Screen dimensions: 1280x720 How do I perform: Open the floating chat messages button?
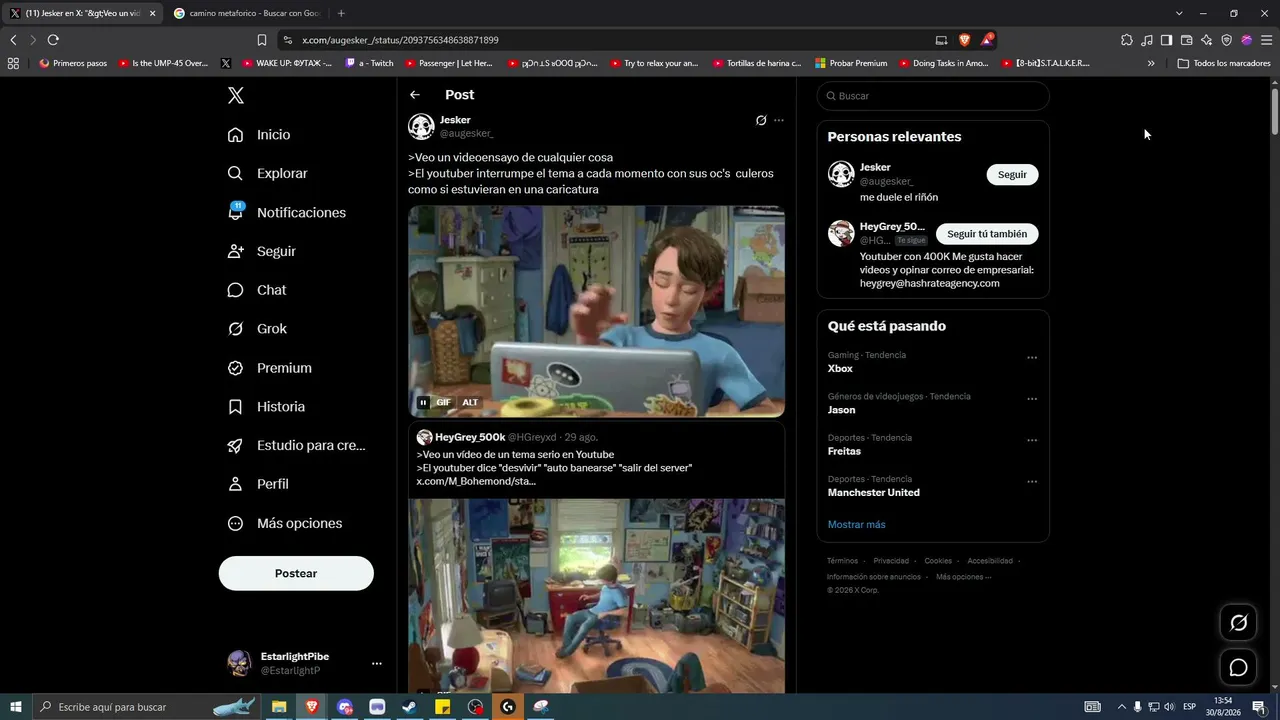click(1238, 667)
